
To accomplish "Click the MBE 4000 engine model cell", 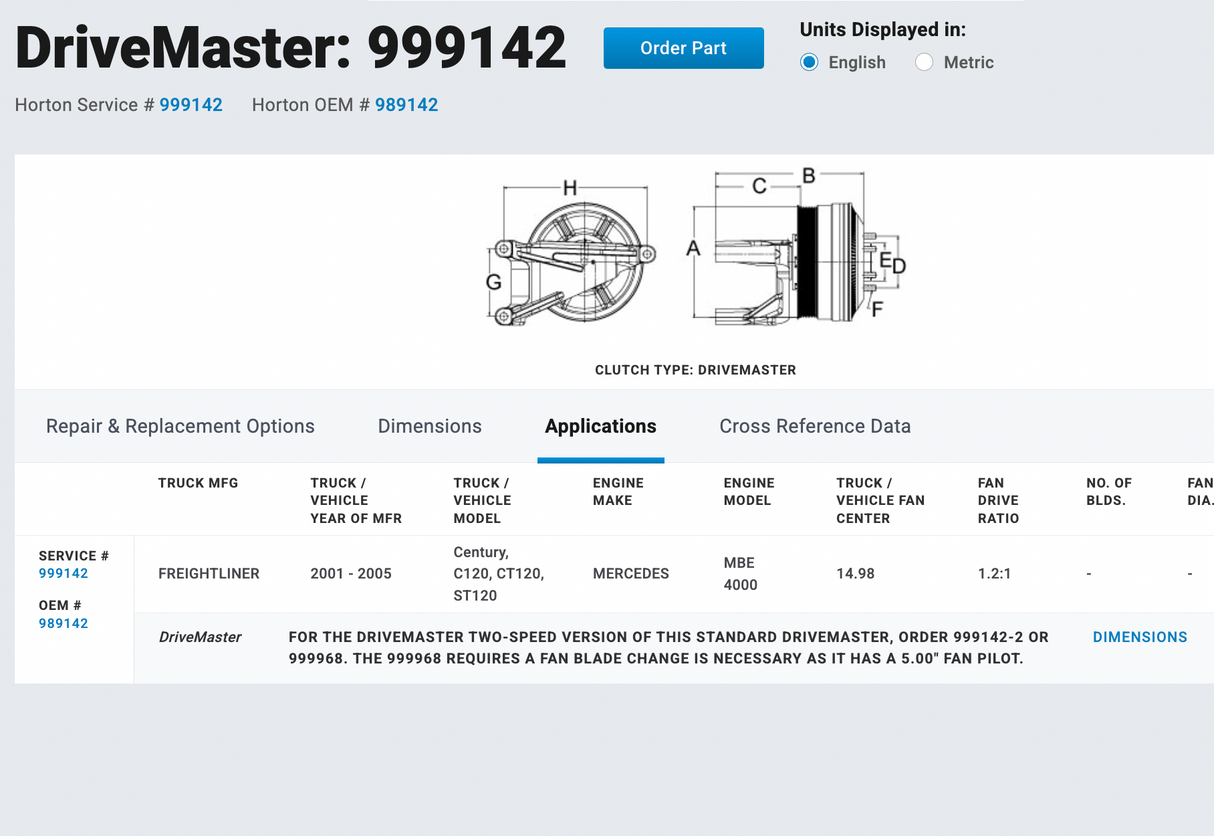I will pyautogui.click(x=740, y=574).
